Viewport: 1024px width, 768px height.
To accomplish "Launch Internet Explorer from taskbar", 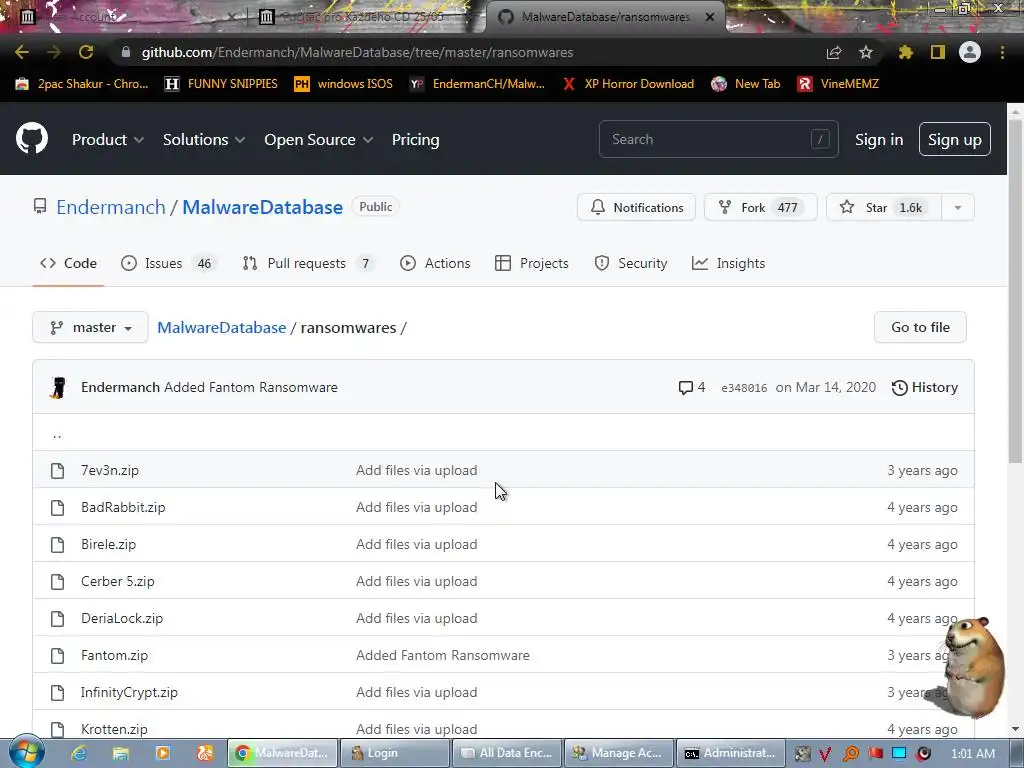I will tap(79, 753).
